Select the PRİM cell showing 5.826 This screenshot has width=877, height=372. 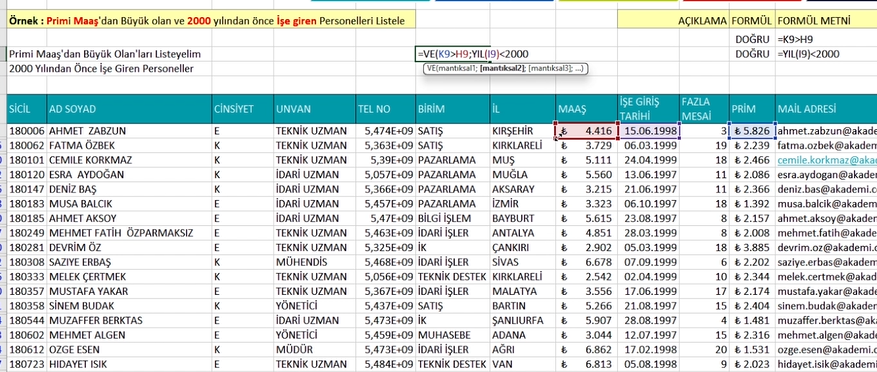tap(752, 131)
